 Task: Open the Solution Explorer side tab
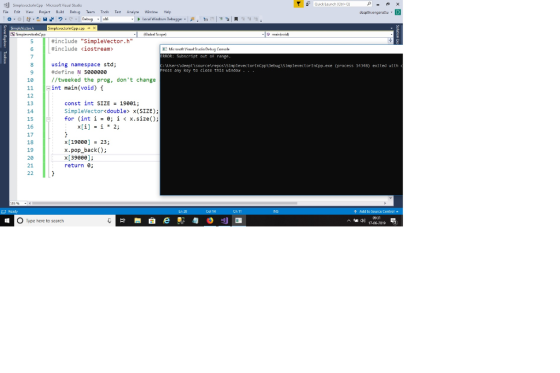[x=398, y=35]
